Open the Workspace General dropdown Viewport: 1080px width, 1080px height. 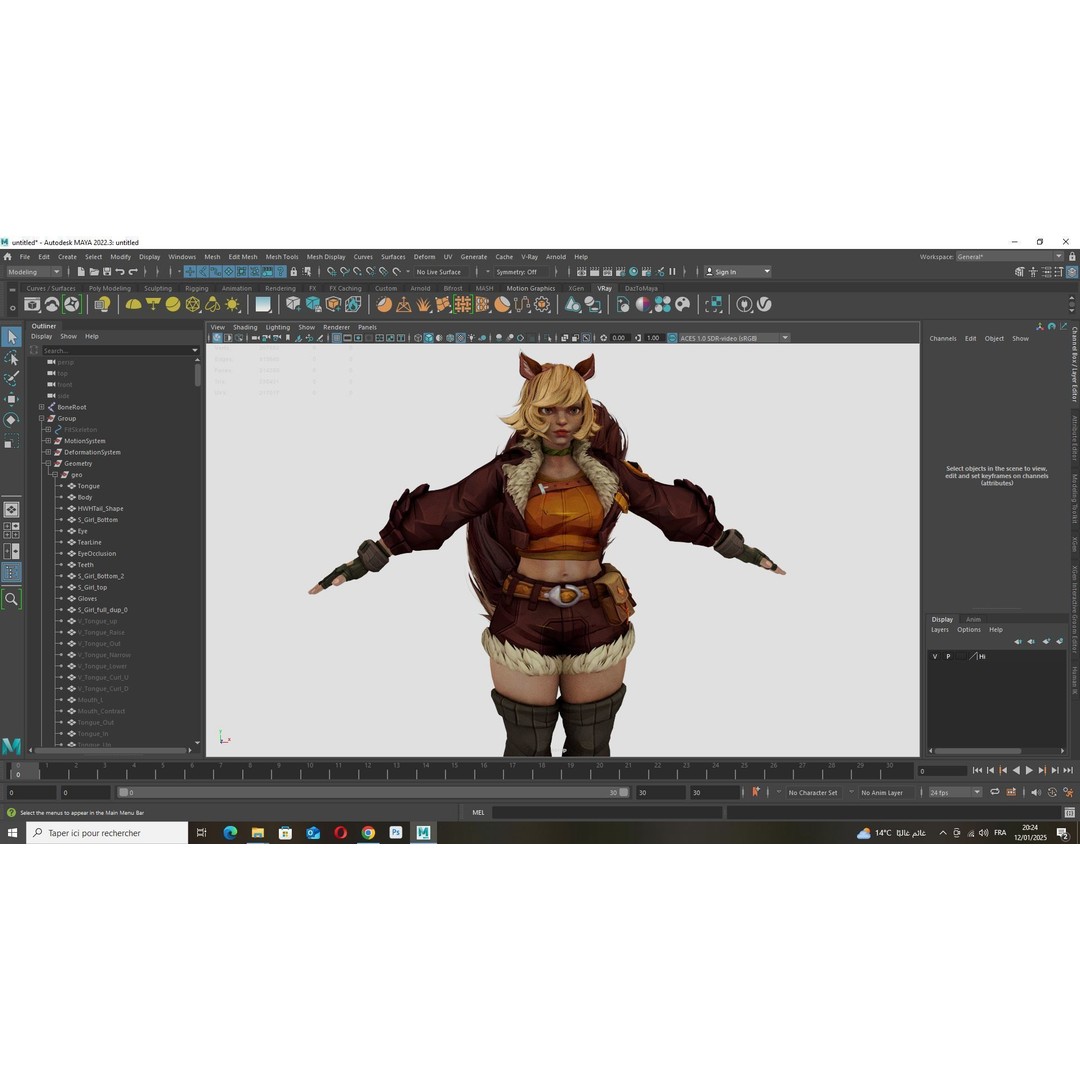[x=1009, y=257]
